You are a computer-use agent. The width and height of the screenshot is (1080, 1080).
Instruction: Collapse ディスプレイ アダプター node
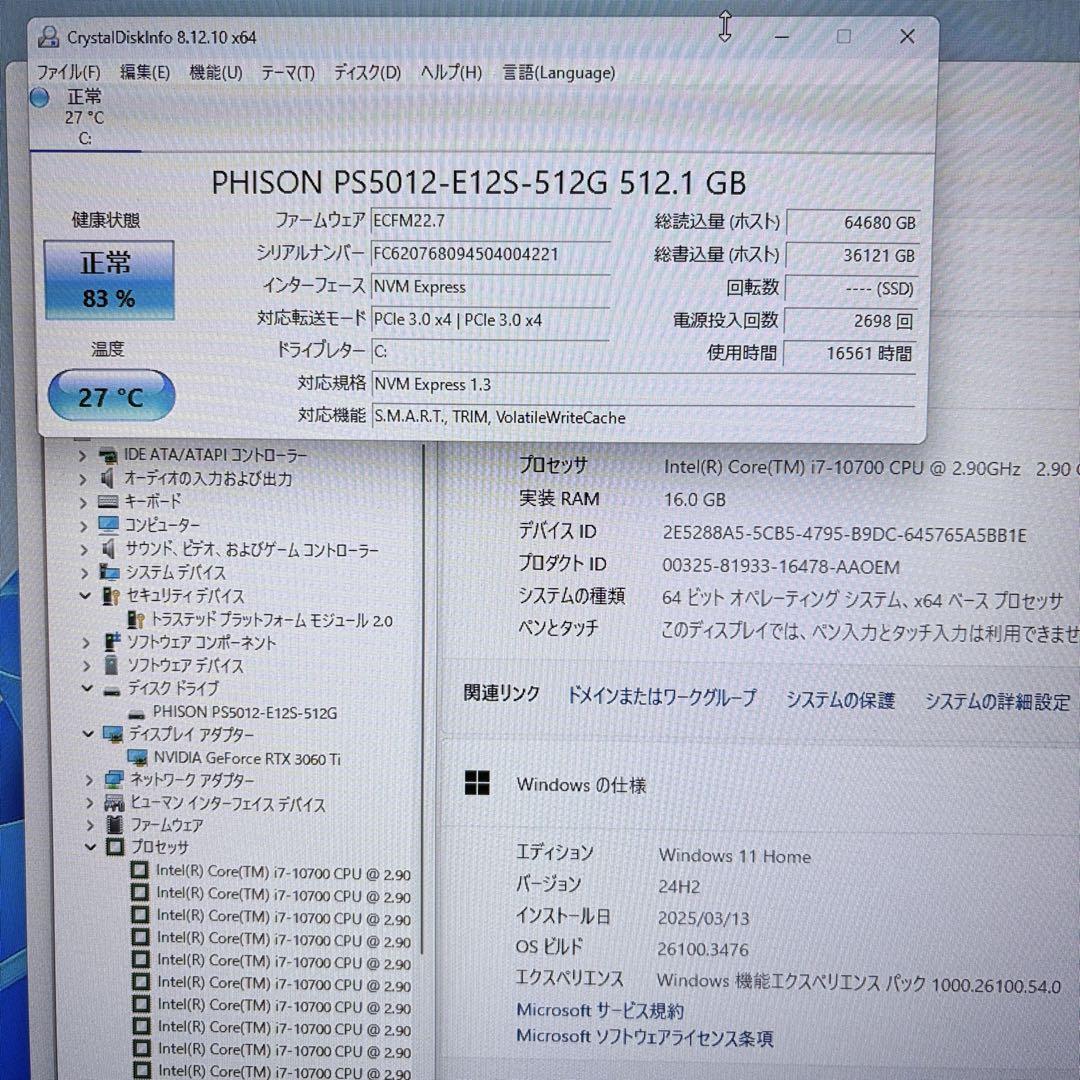tap(88, 734)
